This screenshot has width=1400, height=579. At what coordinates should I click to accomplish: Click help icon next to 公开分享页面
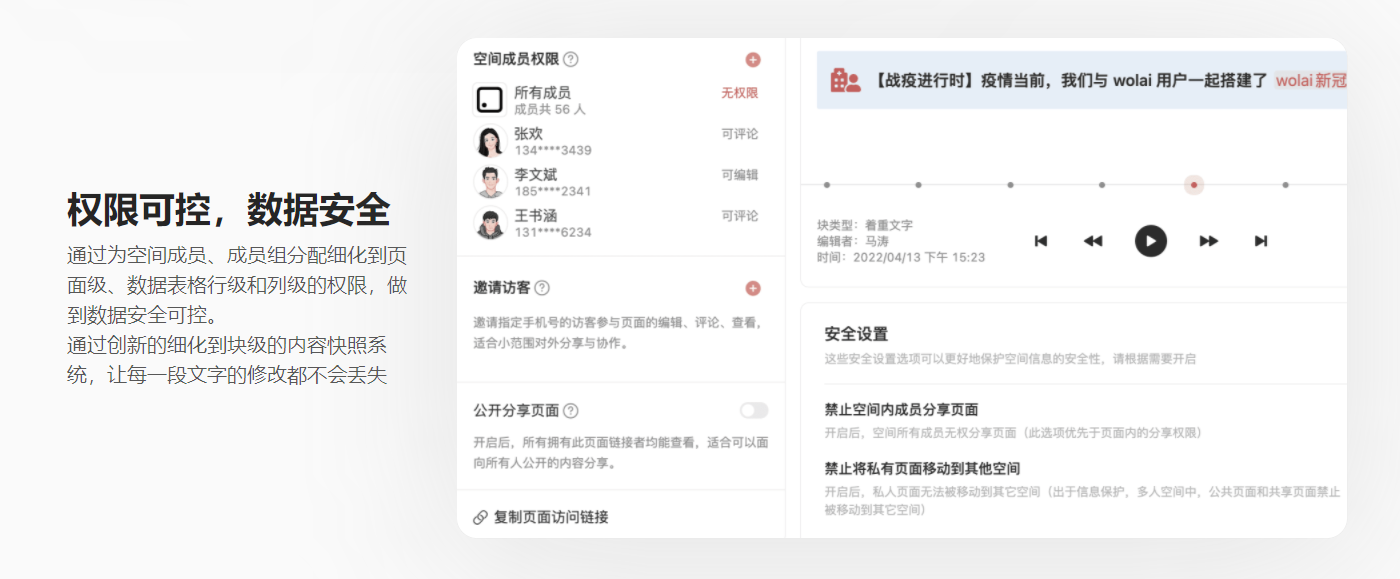click(571, 411)
